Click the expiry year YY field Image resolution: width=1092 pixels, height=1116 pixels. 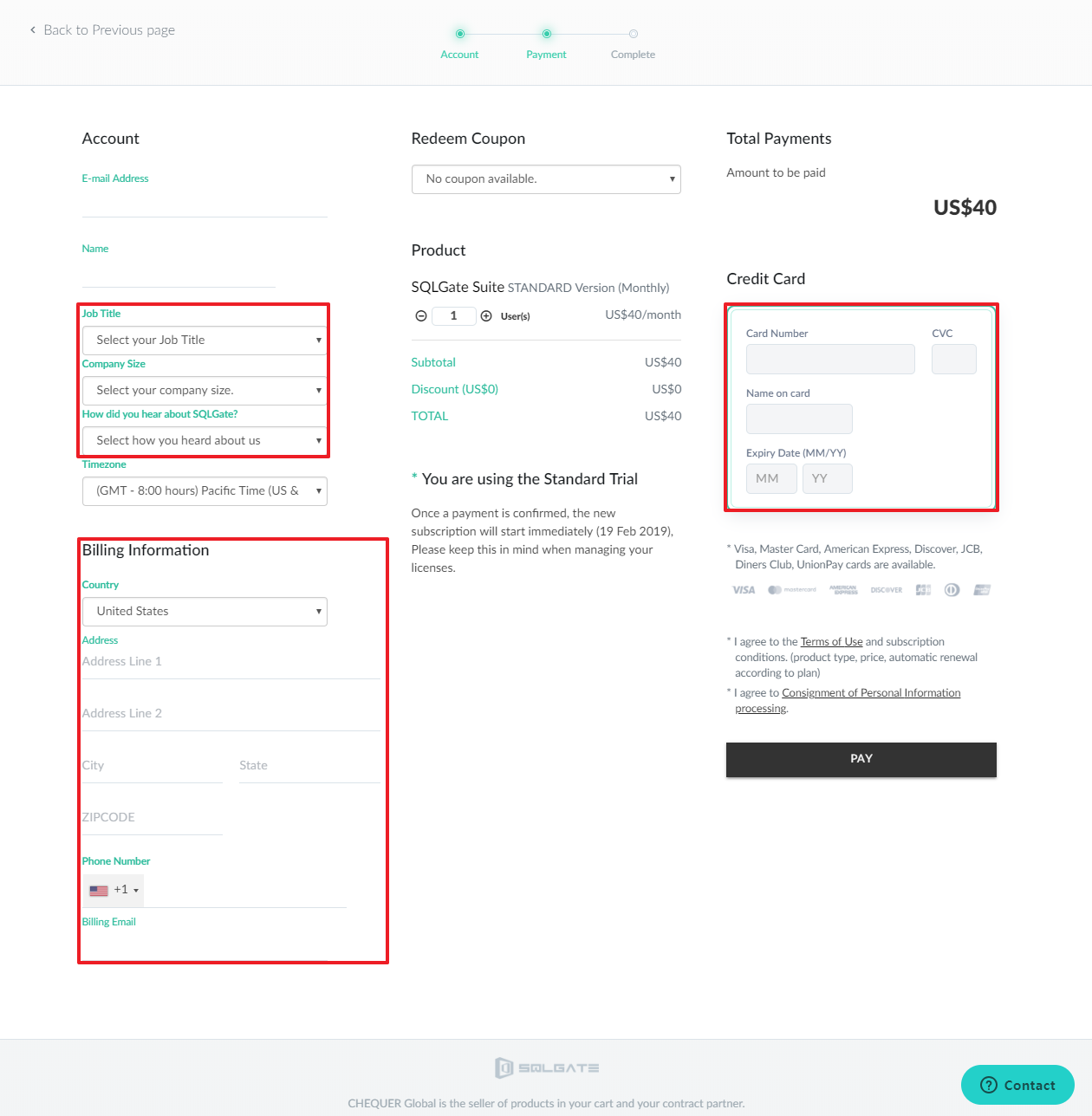(x=828, y=479)
